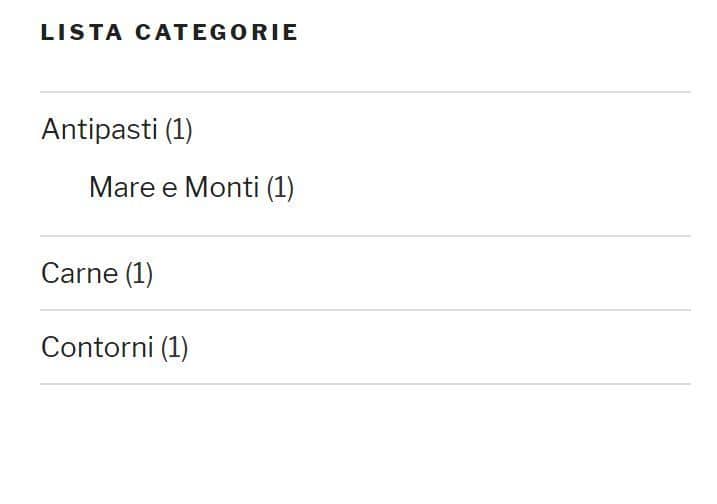Click the word Mare in the nested item
This screenshot has height=504, width=717.
pyautogui.click(x=122, y=188)
